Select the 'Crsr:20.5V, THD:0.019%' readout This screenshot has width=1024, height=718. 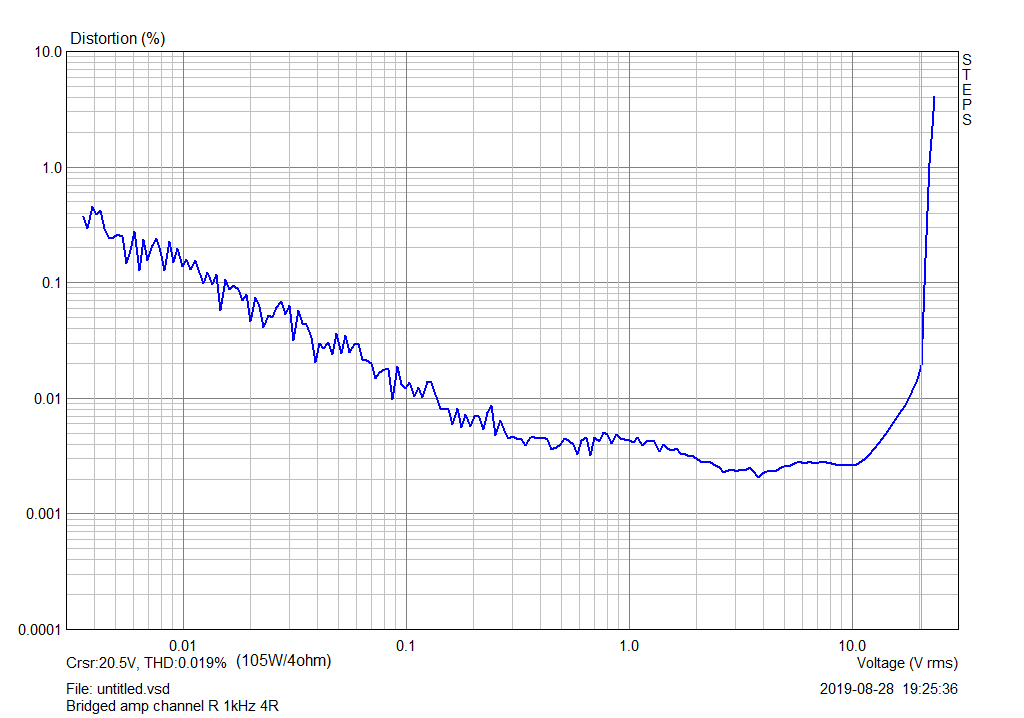pyautogui.click(x=146, y=663)
